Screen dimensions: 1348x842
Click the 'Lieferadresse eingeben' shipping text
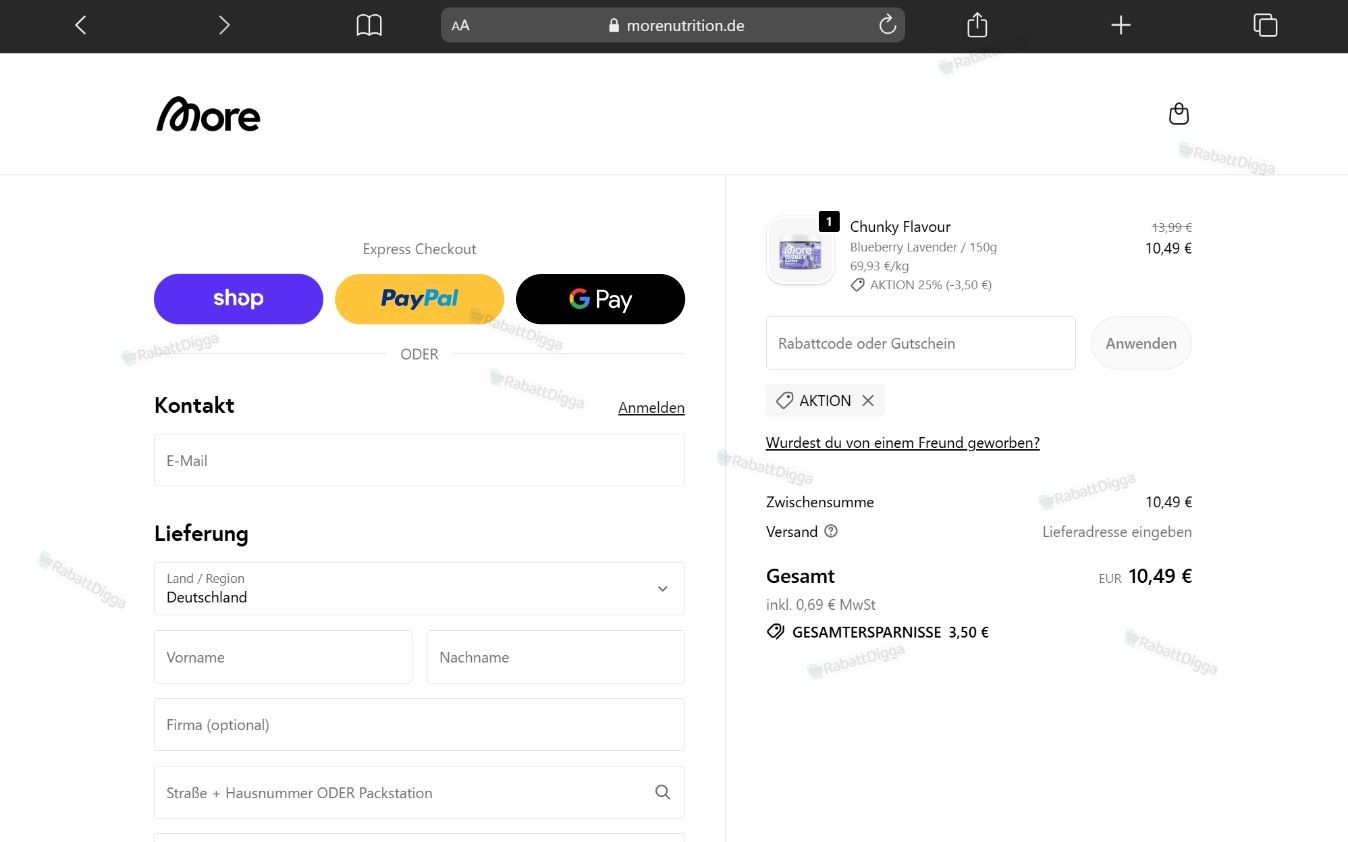click(1117, 532)
